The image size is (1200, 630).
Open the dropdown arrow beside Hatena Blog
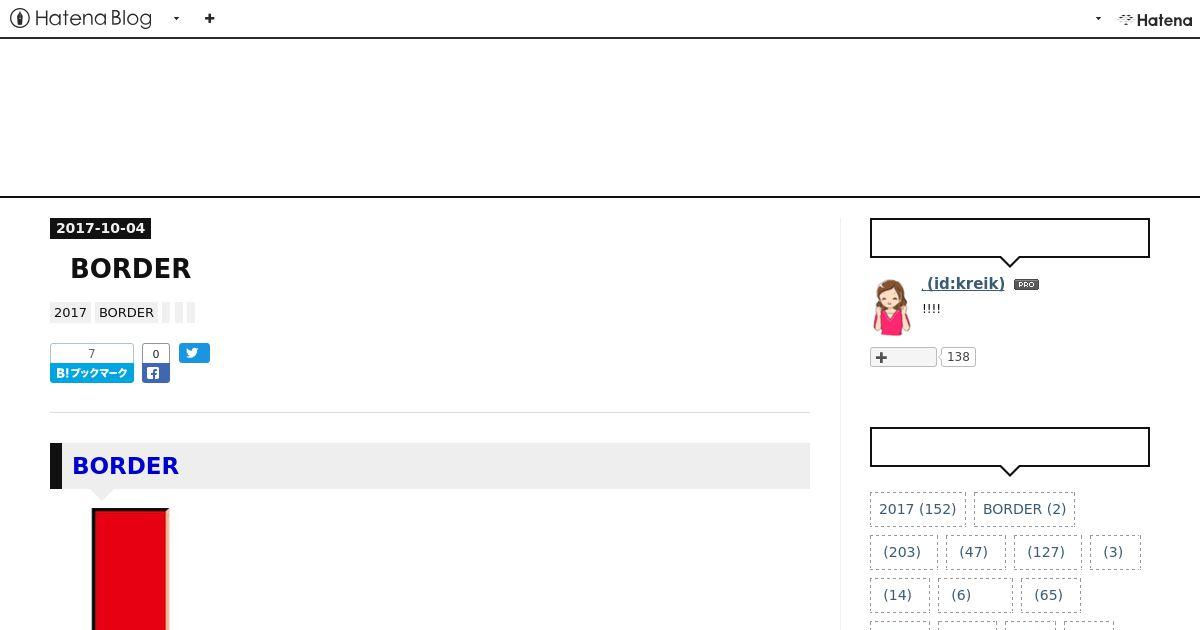coord(176,18)
